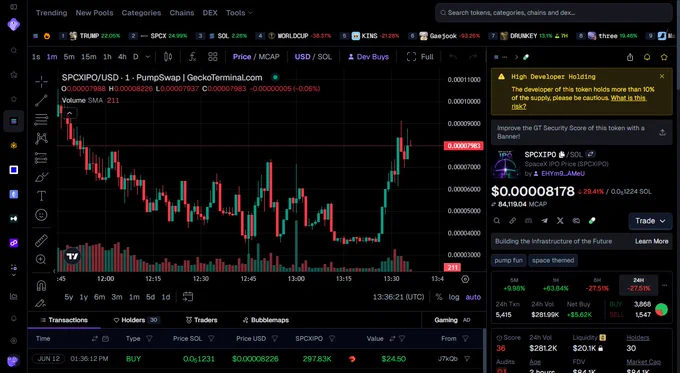Open the Telegram link of token
680x373 pixels.
(x=544, y=221)
